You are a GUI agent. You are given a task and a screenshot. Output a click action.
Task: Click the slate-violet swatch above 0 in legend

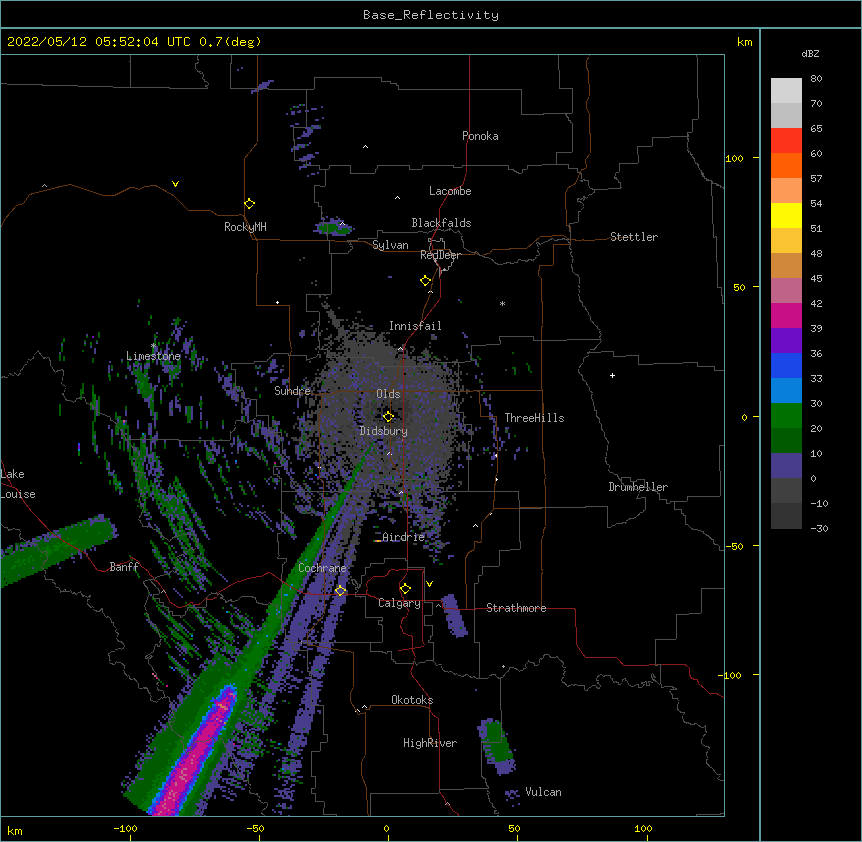[x=786, y=466]
